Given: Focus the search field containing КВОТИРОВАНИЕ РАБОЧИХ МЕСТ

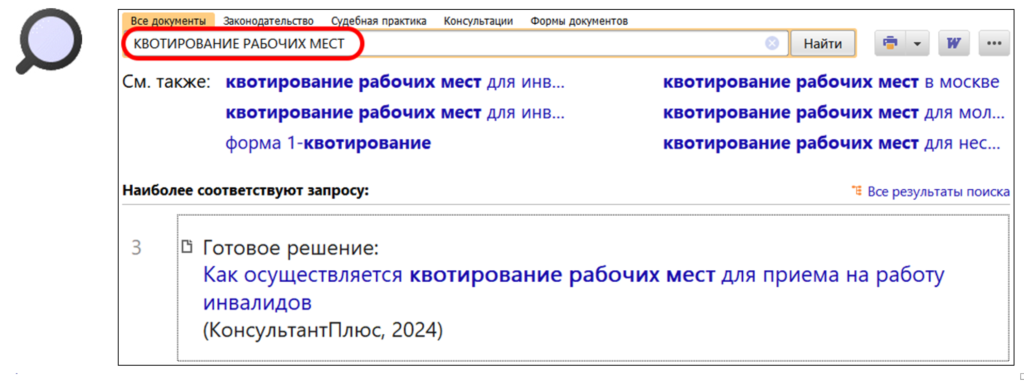Looking at the screenshot, I should click(455, 44).
